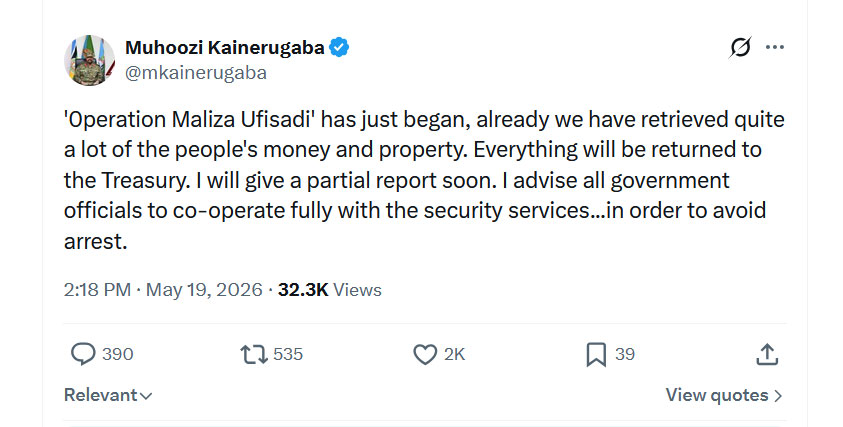Image resolution: width=843 pixels, height=427 pixels.
Task: Click the blue verified badge
Action: [x=339, y=47]
